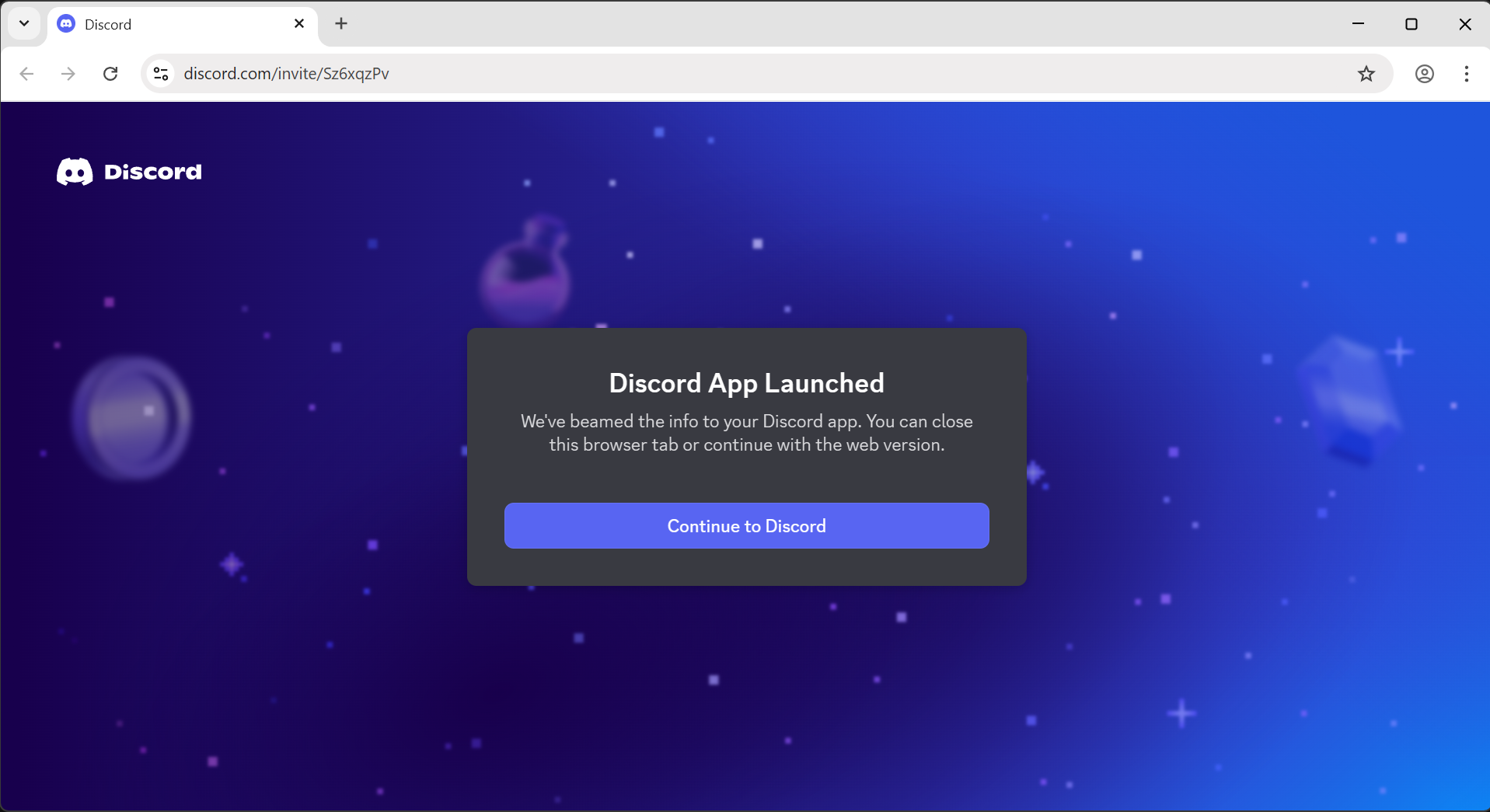Click inside the URL address bar
Screen dimensions: 1490x812
pos(544,73)
